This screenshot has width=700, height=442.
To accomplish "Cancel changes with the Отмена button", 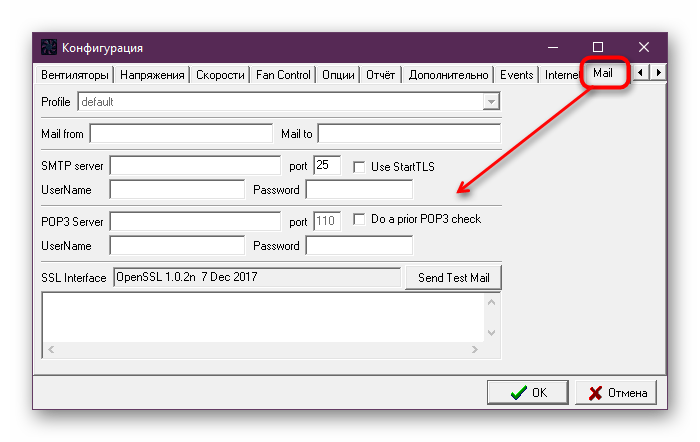I will click(617, 393).
